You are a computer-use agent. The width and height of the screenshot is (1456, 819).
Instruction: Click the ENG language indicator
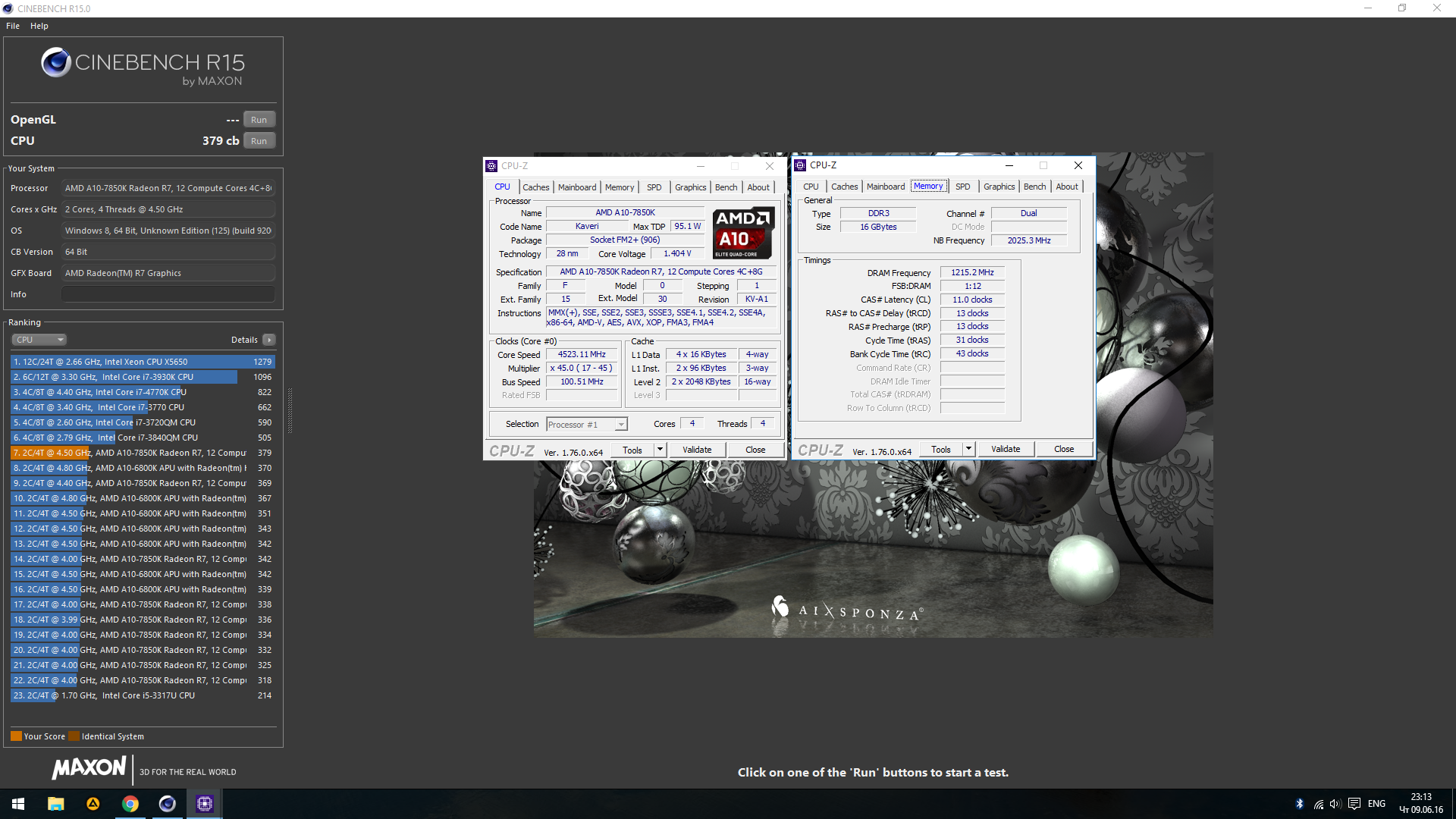[1376, 804]
